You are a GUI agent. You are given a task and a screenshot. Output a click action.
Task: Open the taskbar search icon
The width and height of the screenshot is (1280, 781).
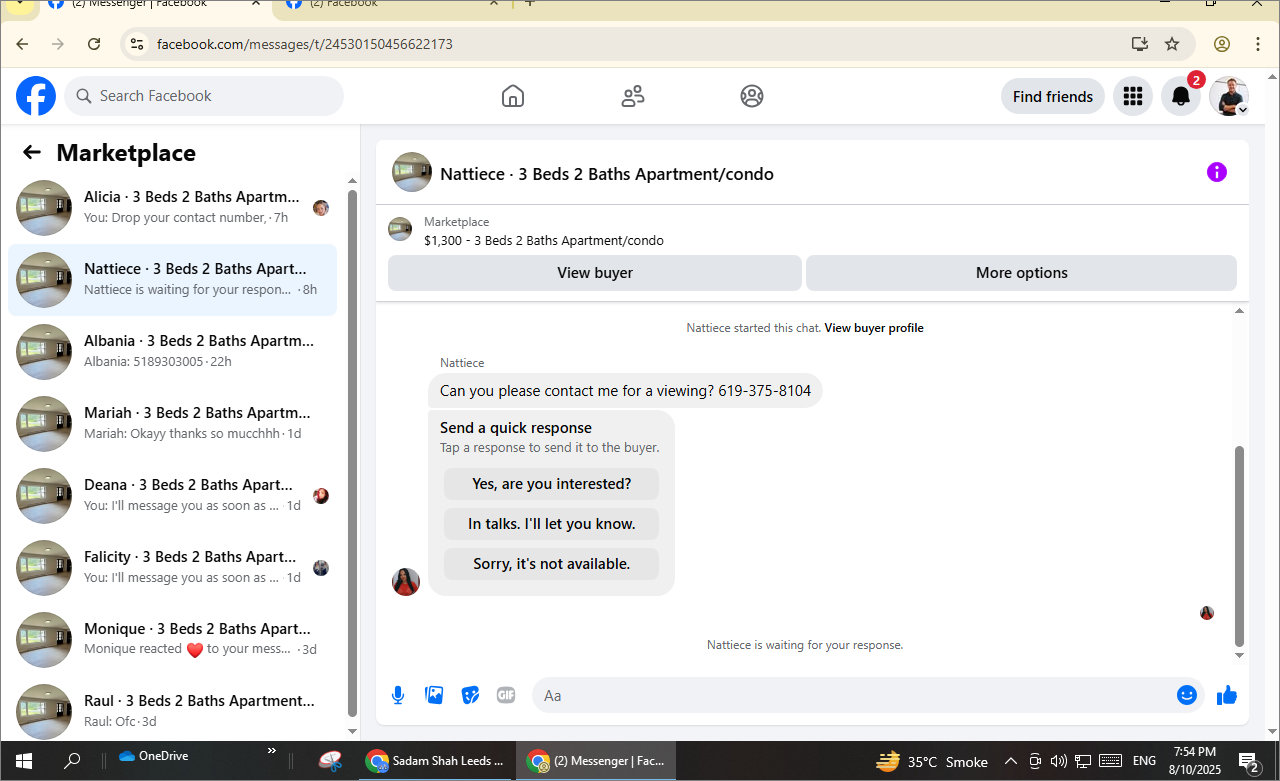click(x=72, y=761)
